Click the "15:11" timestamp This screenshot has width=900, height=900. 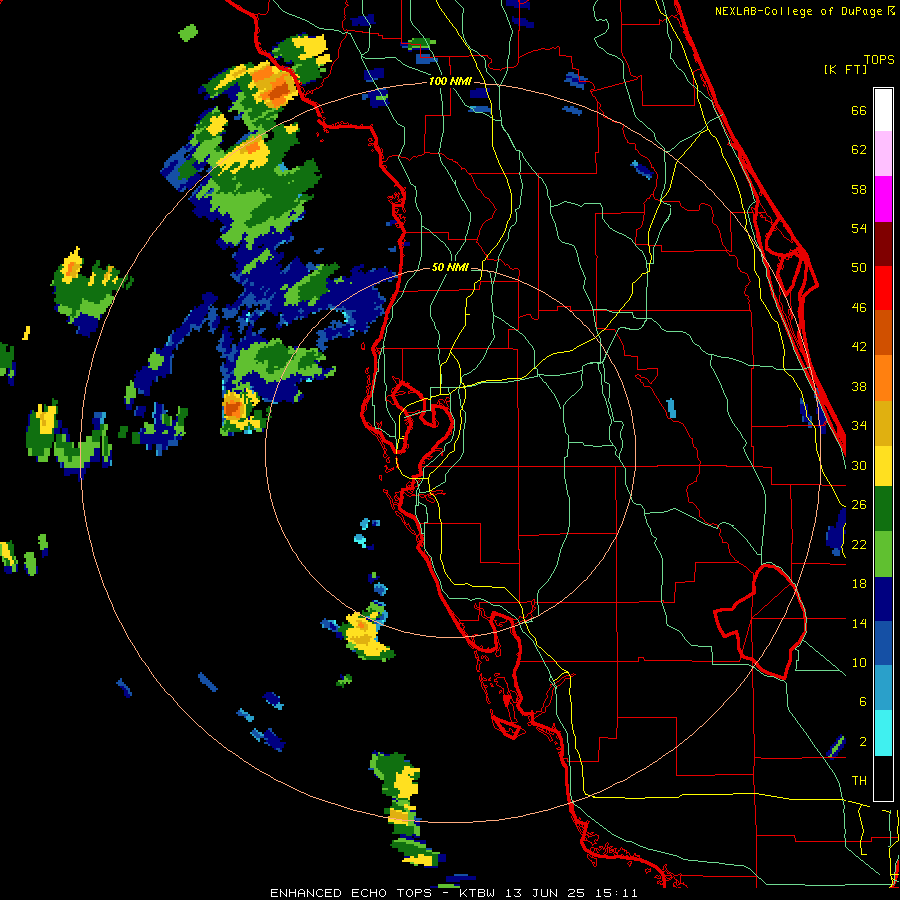[x=616, y=893]
